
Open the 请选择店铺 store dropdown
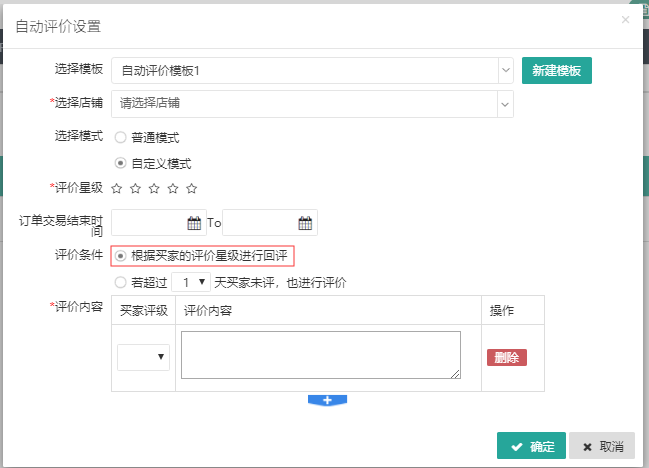[505, 102]
